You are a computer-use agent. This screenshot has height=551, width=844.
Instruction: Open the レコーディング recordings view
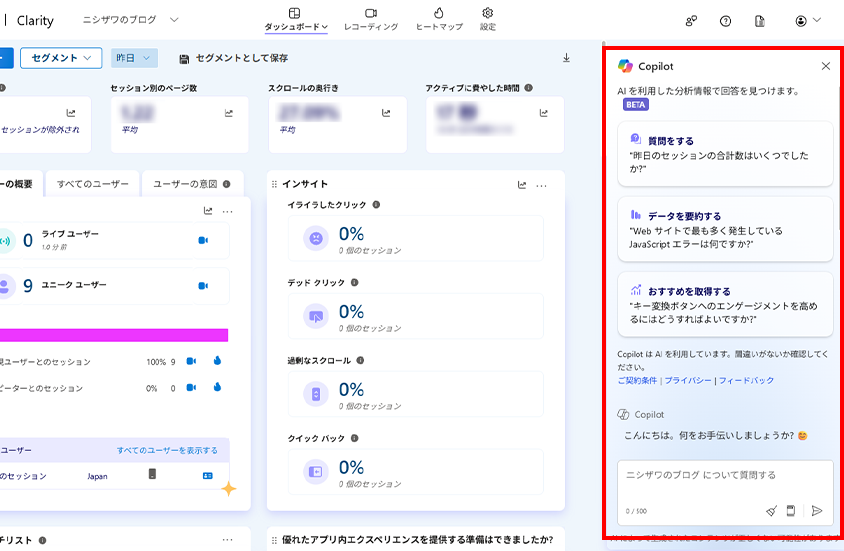point(370,19)
